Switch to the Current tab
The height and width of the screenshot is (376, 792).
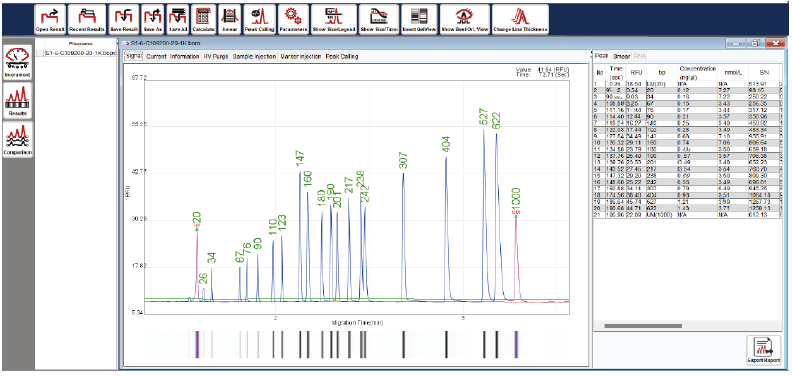click(156, 57)
